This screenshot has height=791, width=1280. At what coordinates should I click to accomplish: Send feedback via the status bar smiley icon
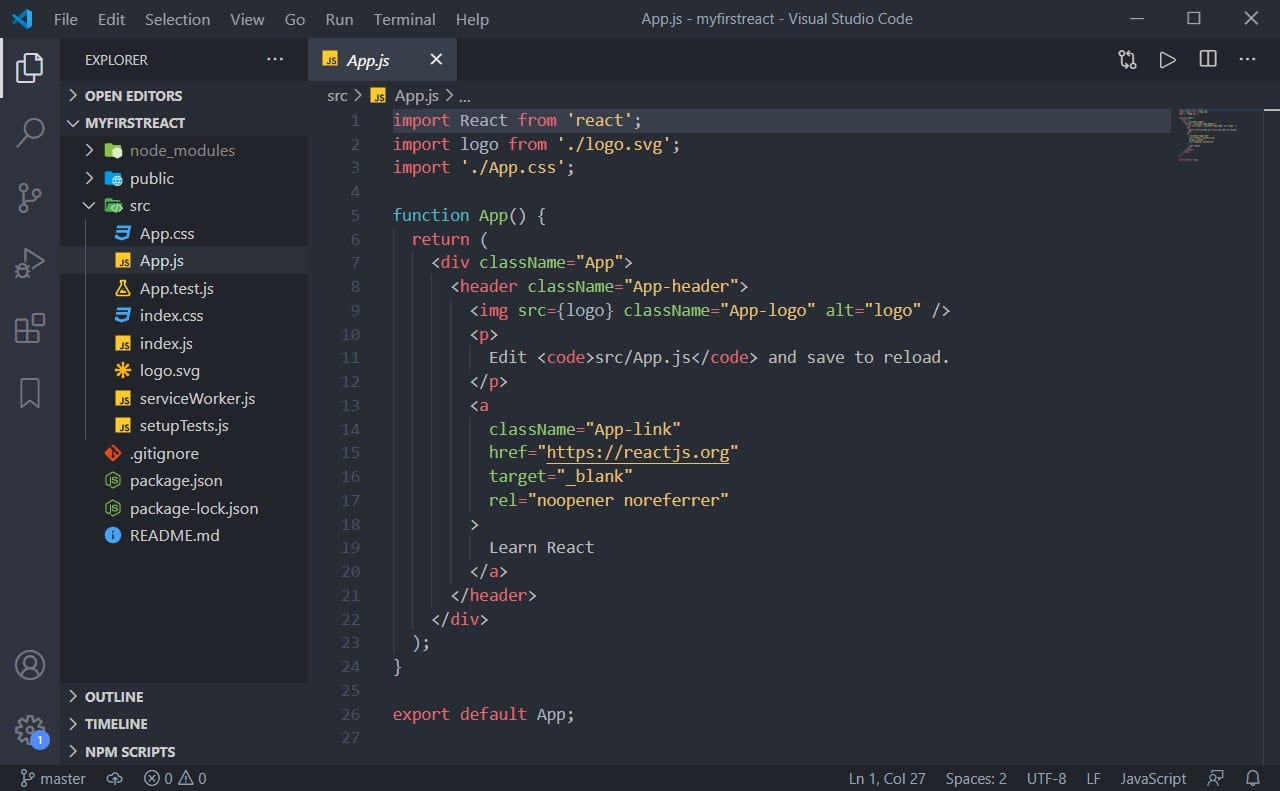click(1216, 778)
